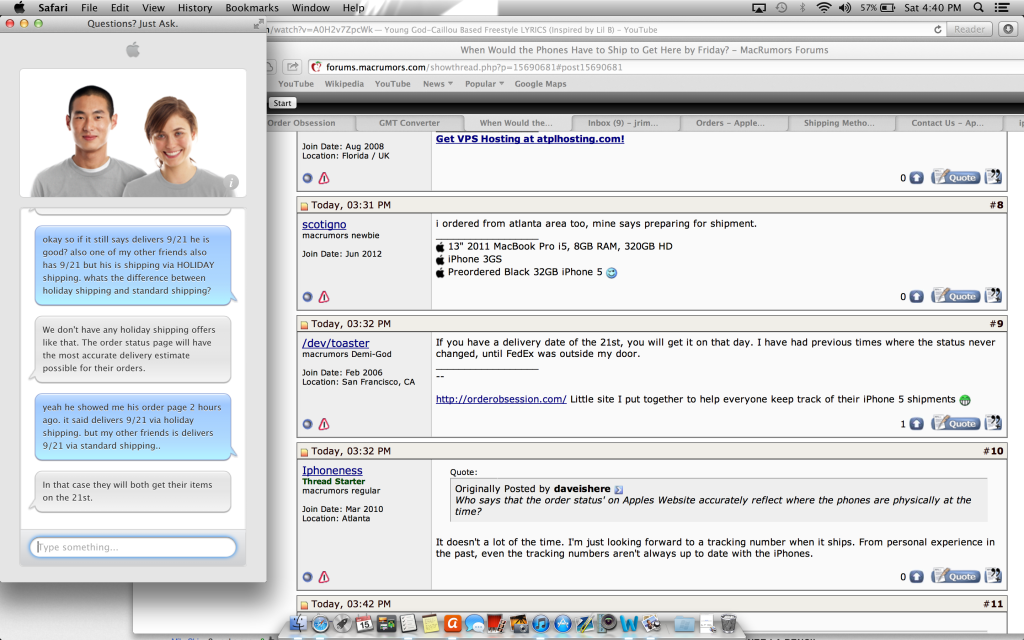Show Safari downloads button
The image size is (1024, 640).
[1008, 29]
